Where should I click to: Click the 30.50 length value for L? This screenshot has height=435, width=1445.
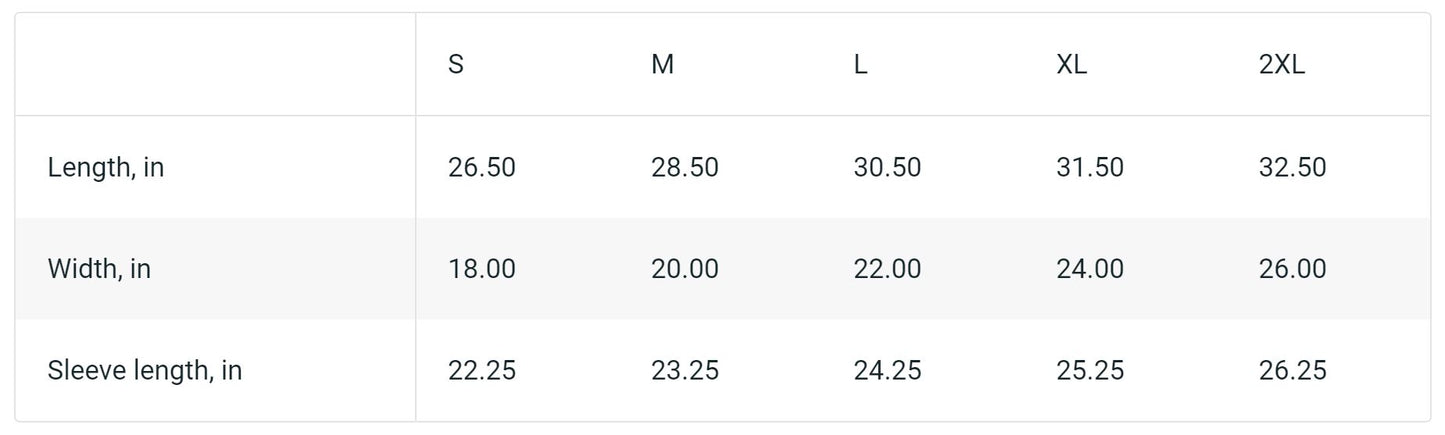click(887, 167)
